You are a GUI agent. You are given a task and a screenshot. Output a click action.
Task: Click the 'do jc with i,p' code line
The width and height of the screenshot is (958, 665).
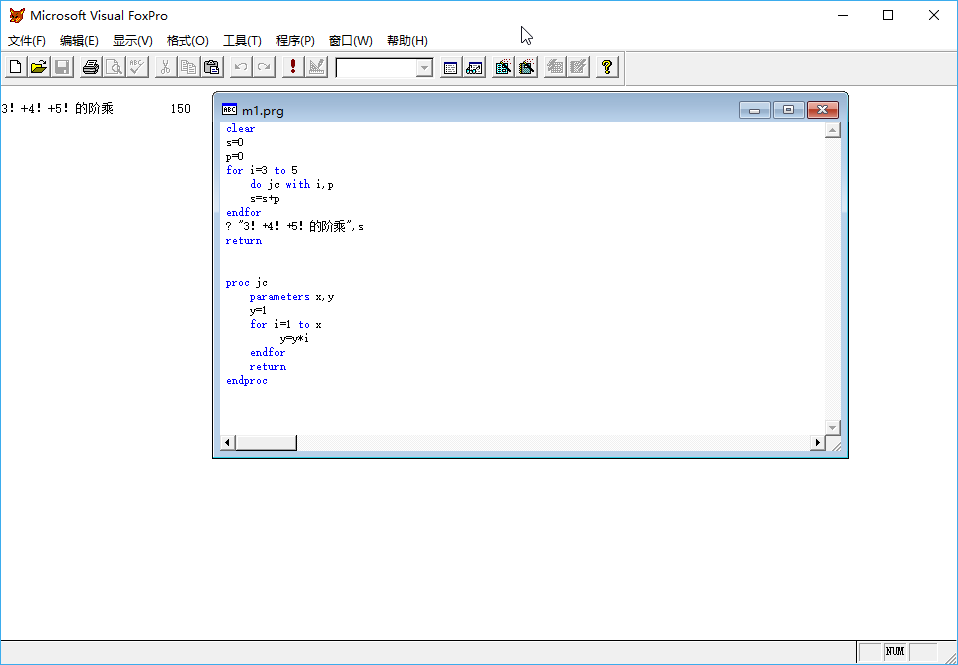click(x=292, y=185)
